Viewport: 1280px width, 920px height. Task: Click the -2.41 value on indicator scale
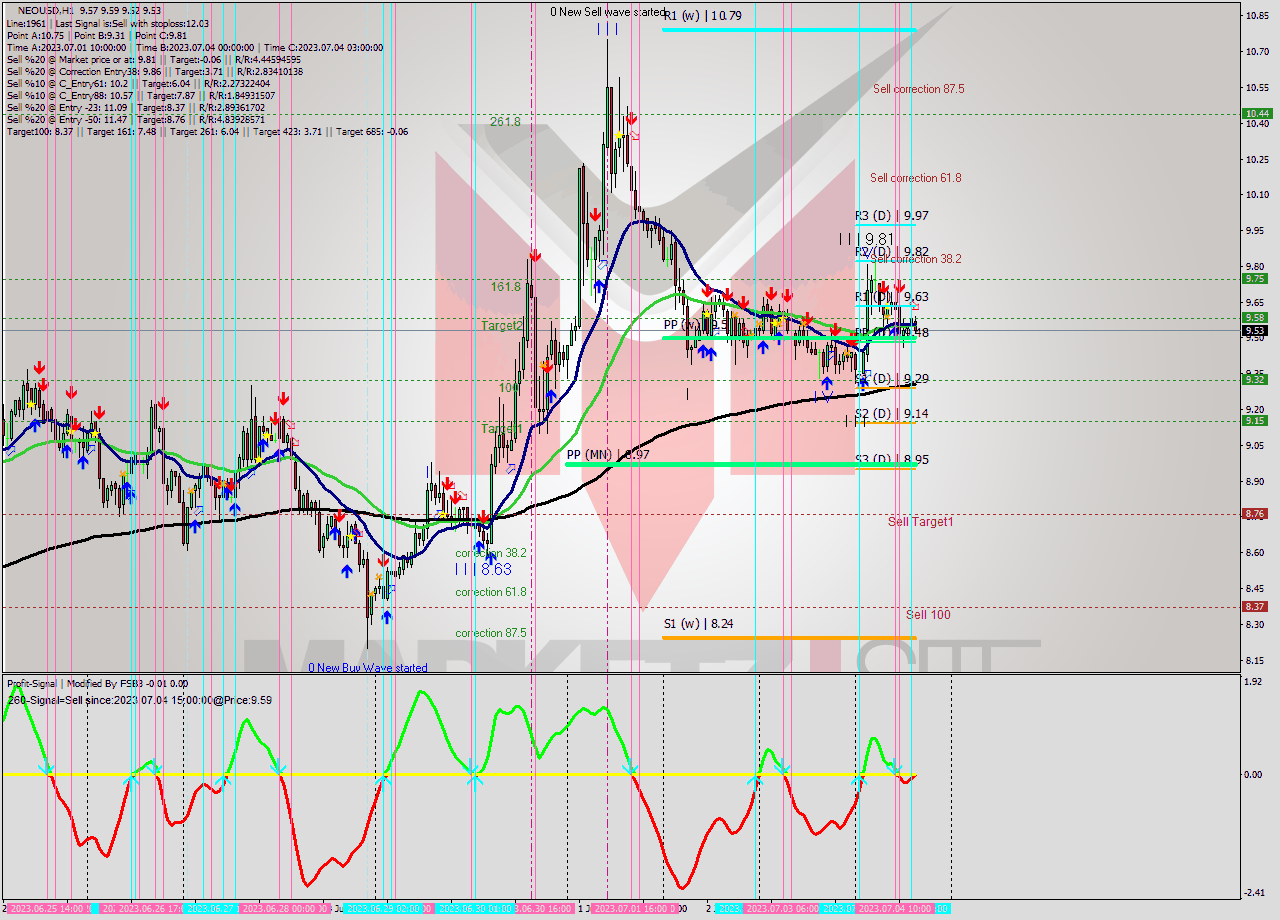coord(1254,893)
